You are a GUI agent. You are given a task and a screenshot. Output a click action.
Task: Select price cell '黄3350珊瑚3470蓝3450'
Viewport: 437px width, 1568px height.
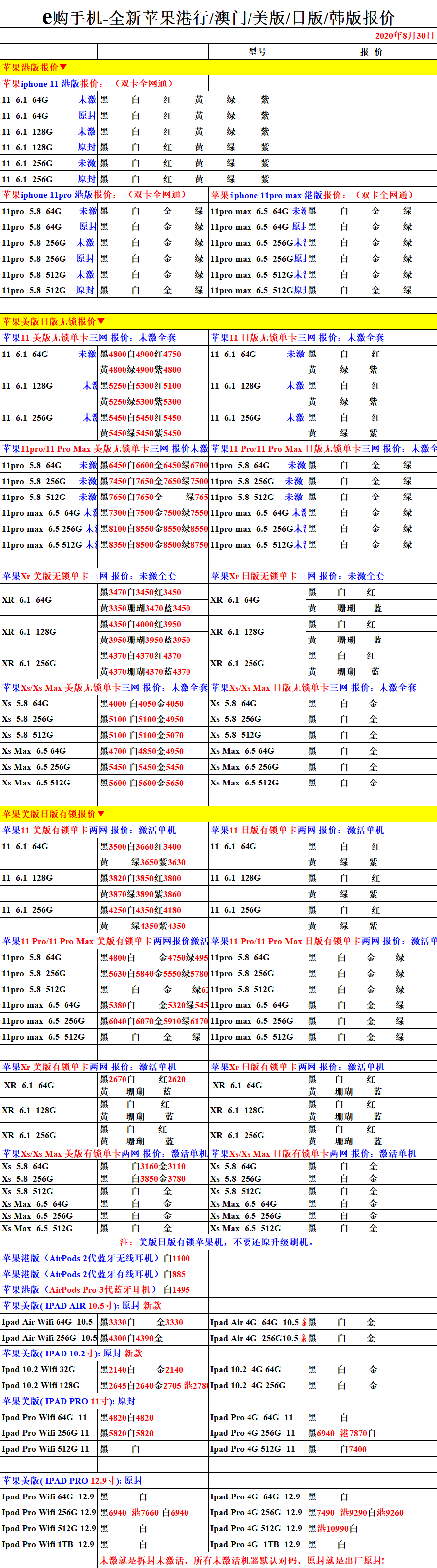(153, 607)
